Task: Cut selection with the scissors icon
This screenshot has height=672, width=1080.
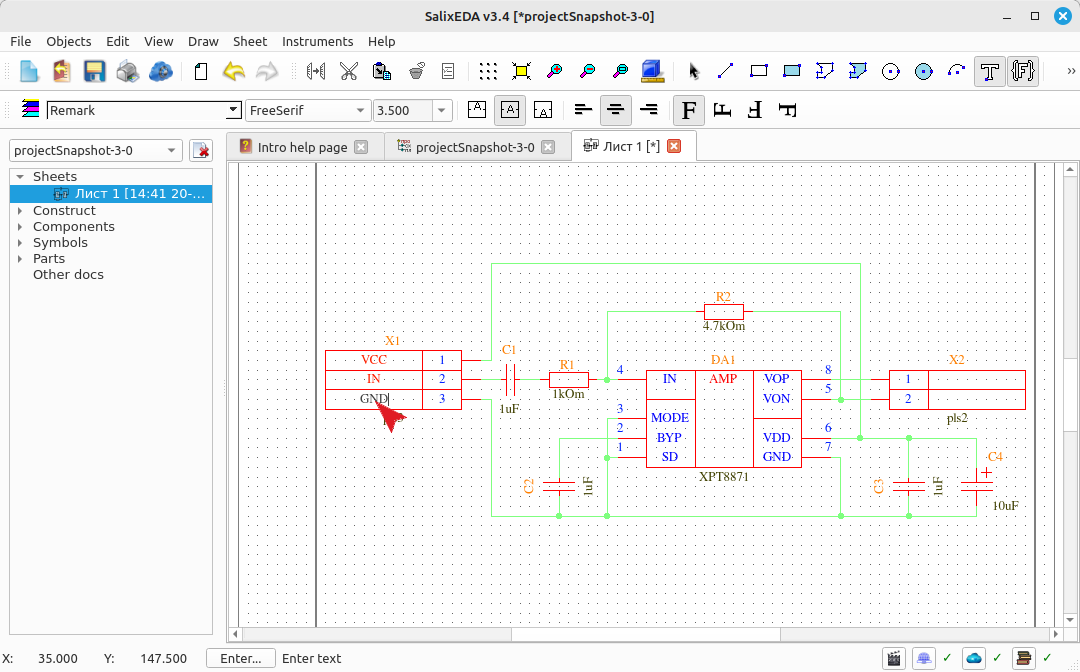Action: (349, 71)
